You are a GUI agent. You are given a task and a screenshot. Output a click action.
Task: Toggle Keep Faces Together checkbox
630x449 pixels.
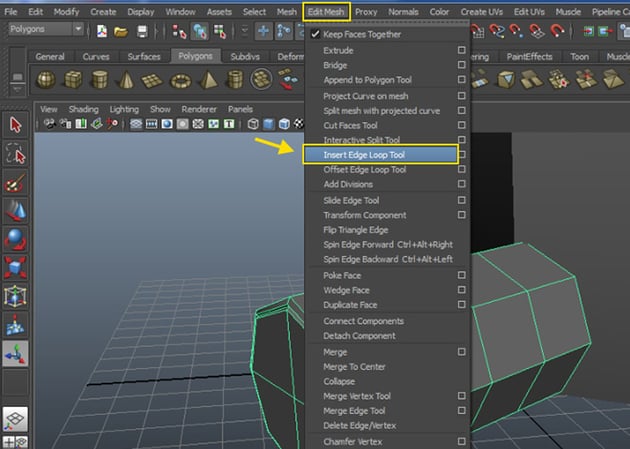tap(315, 35)
